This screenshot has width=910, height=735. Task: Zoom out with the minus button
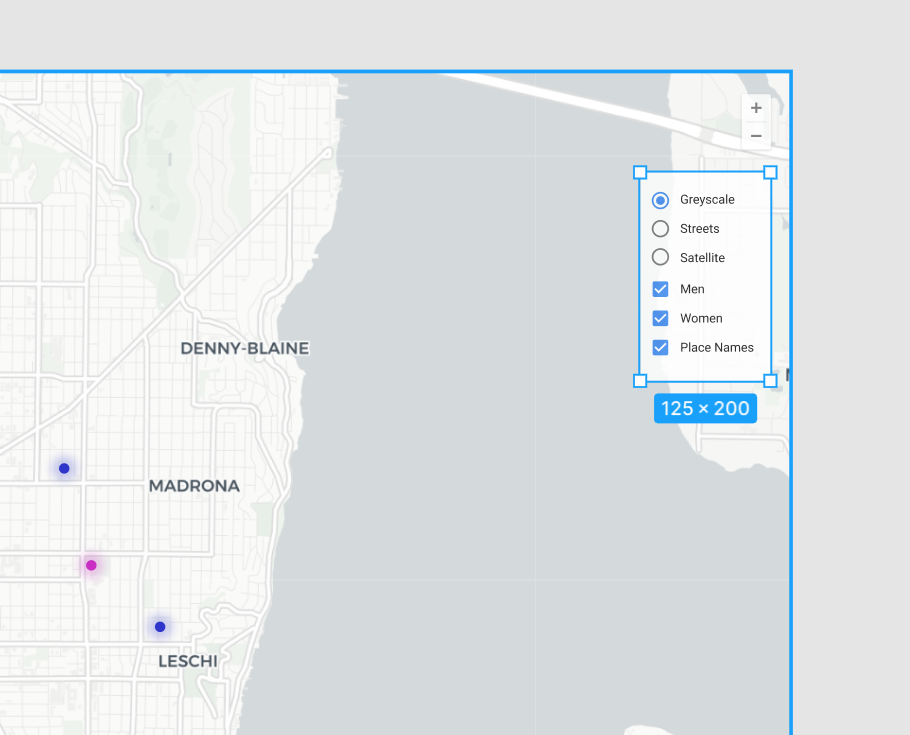coord(756,136)
